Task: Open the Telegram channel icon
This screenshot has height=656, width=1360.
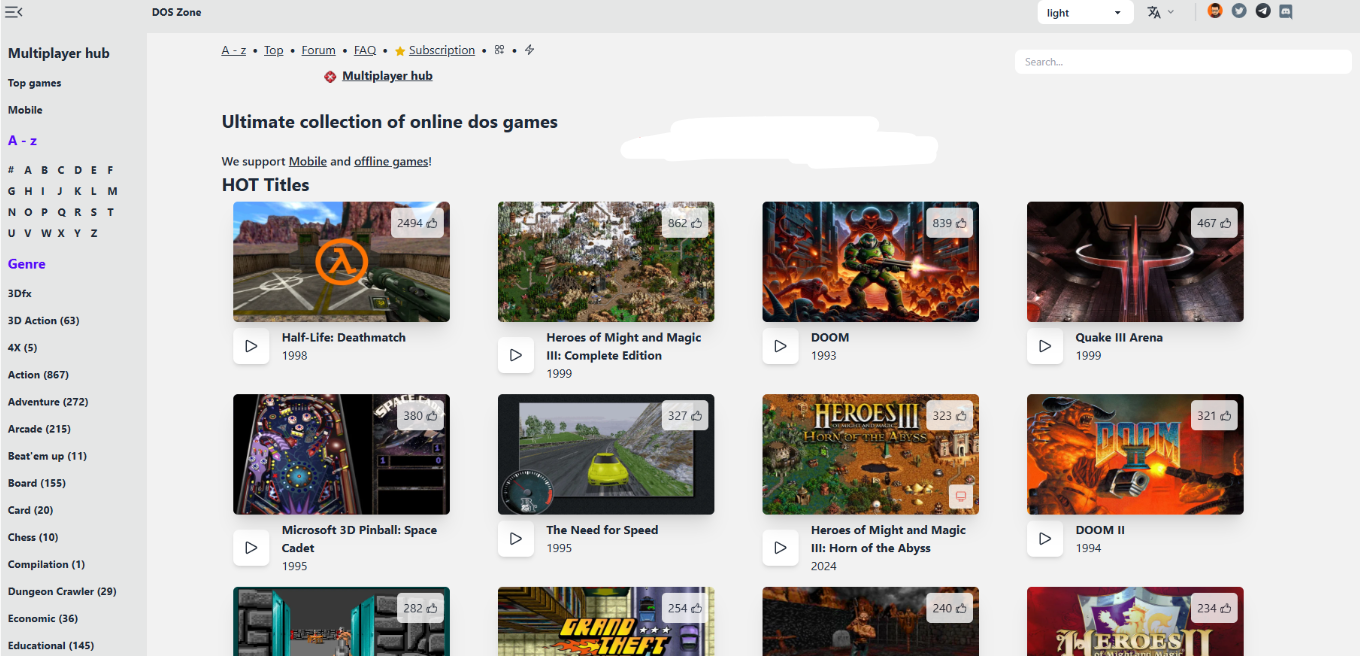Action: click(1263, 11)
